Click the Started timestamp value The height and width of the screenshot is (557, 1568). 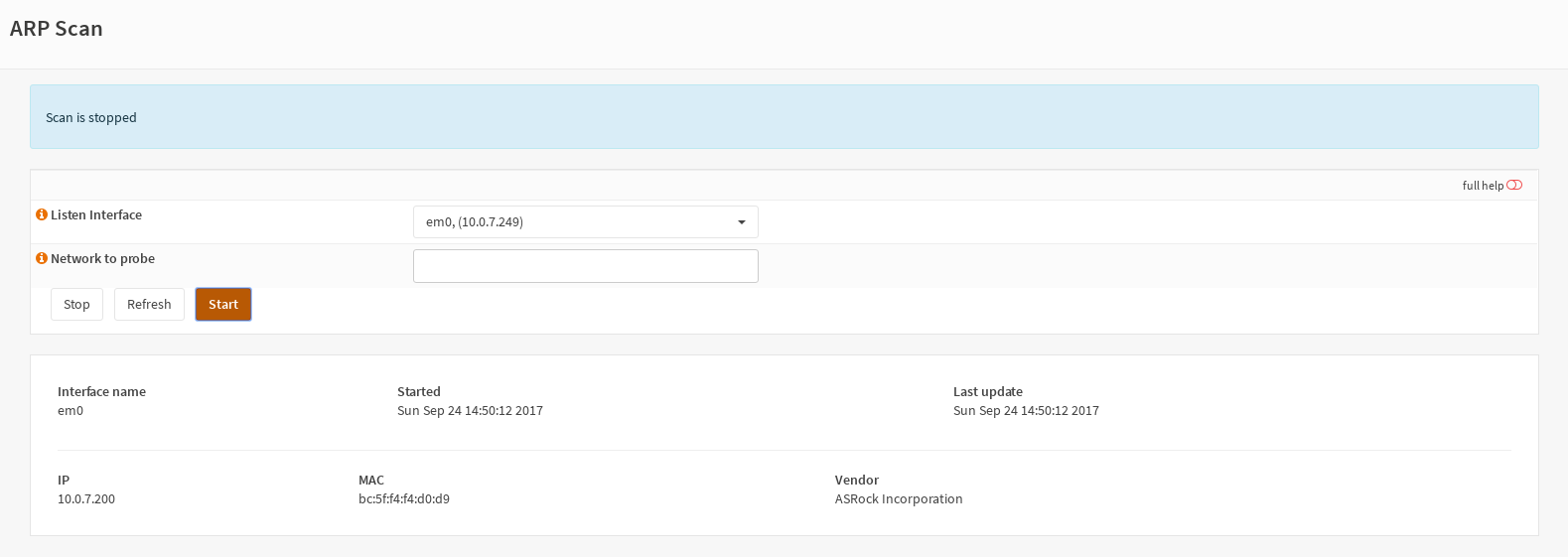(x=470, y=411)
